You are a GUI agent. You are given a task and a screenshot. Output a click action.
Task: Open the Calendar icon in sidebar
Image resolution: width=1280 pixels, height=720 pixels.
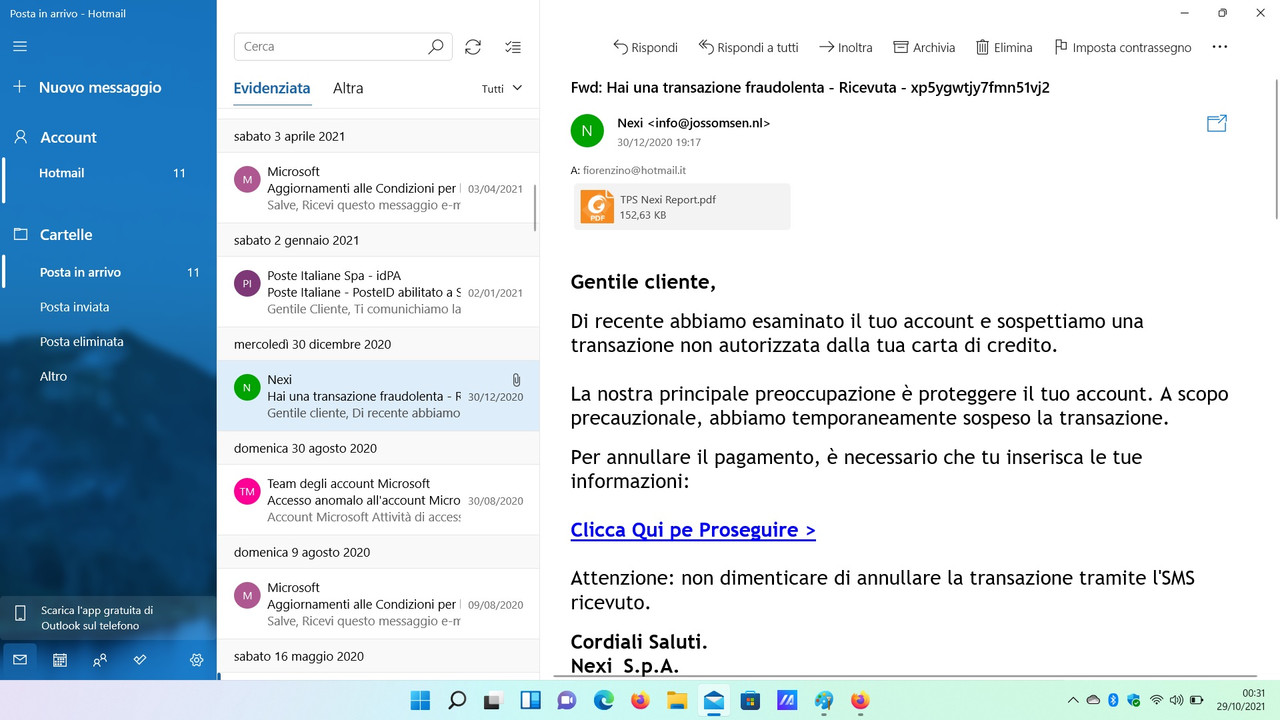point(60,660)
